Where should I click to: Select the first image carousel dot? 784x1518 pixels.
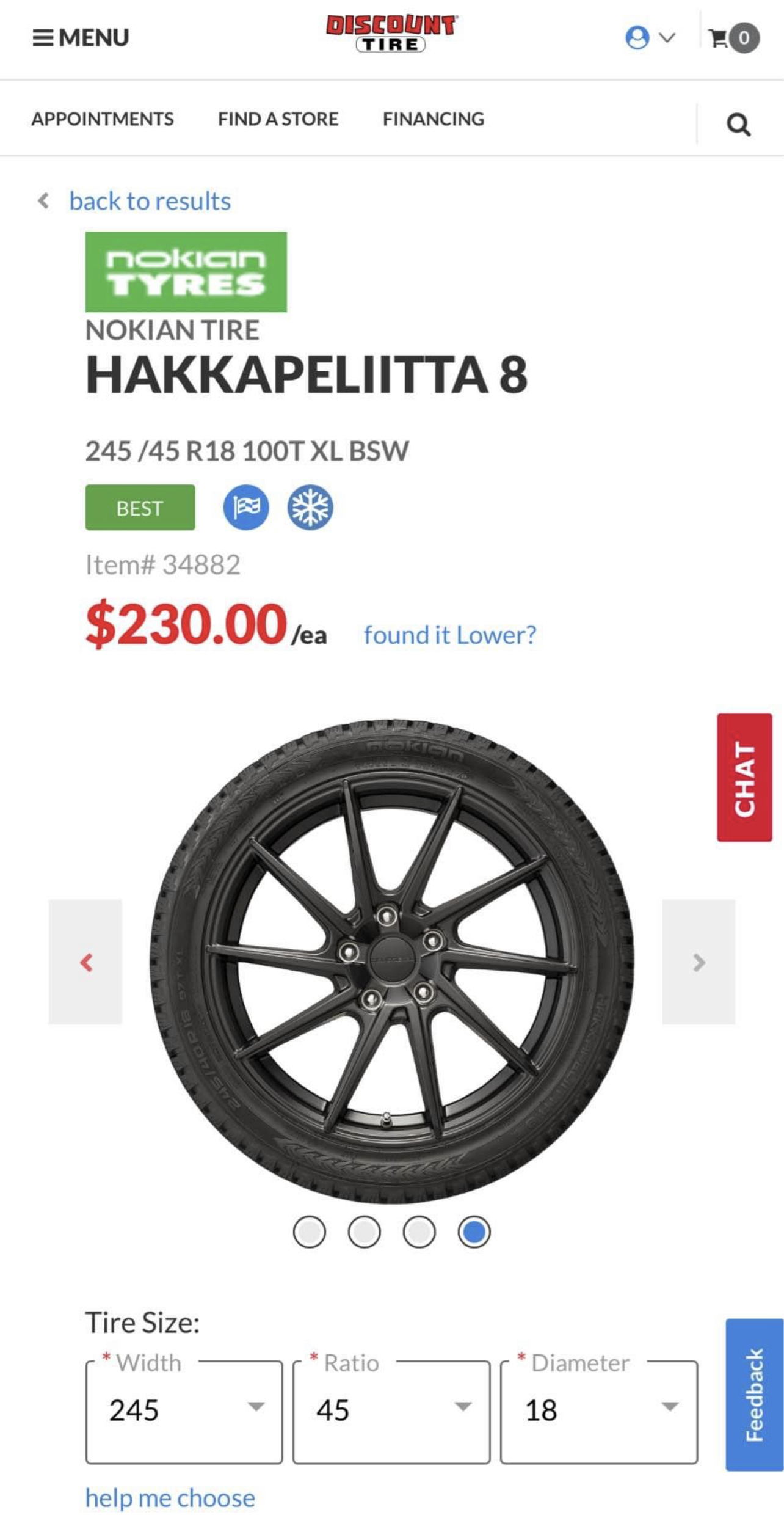point(310,1232)
